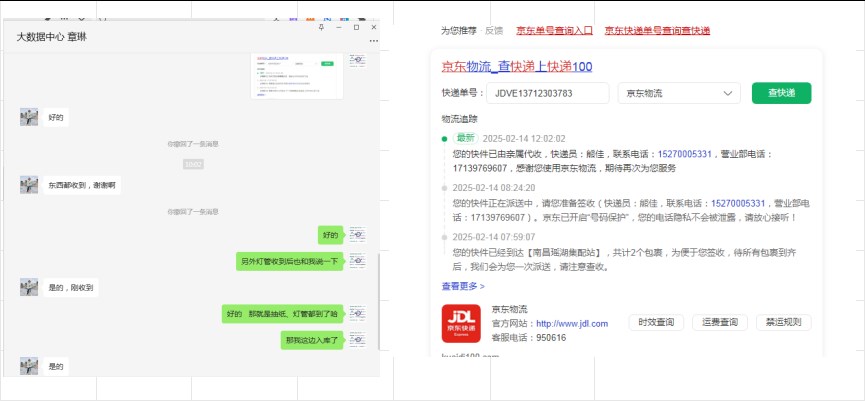Image resolution: width=865 pixels, height=401 pixels.
Task: Click courier phone 15270005331 in 12:02:02 entry
Action: 685,154
